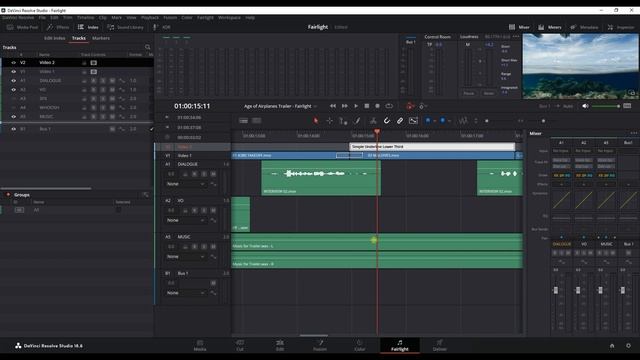The width and height of the screenshot is (640, 360).
Task: Open the File menu
Action: pyautogui.click(x=42, y=18)
